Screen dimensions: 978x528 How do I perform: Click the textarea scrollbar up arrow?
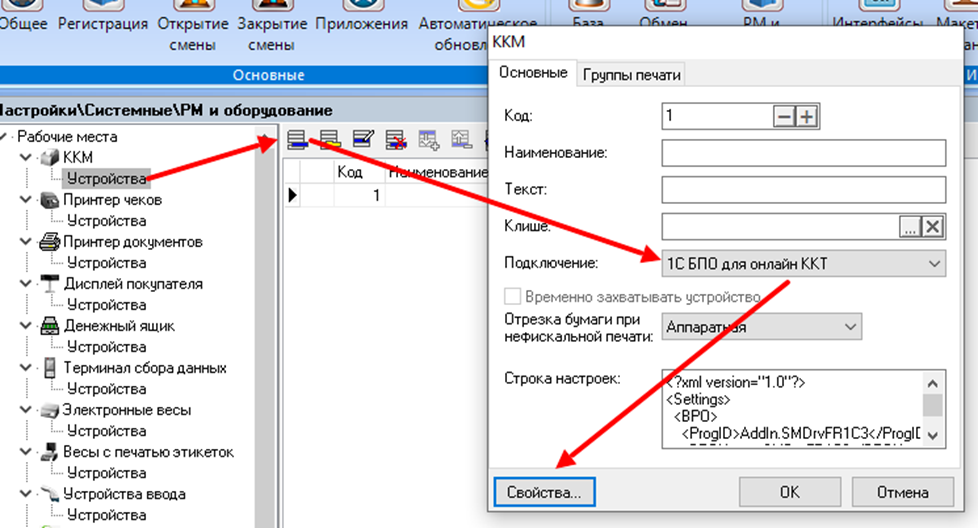[x=932, y=383]
